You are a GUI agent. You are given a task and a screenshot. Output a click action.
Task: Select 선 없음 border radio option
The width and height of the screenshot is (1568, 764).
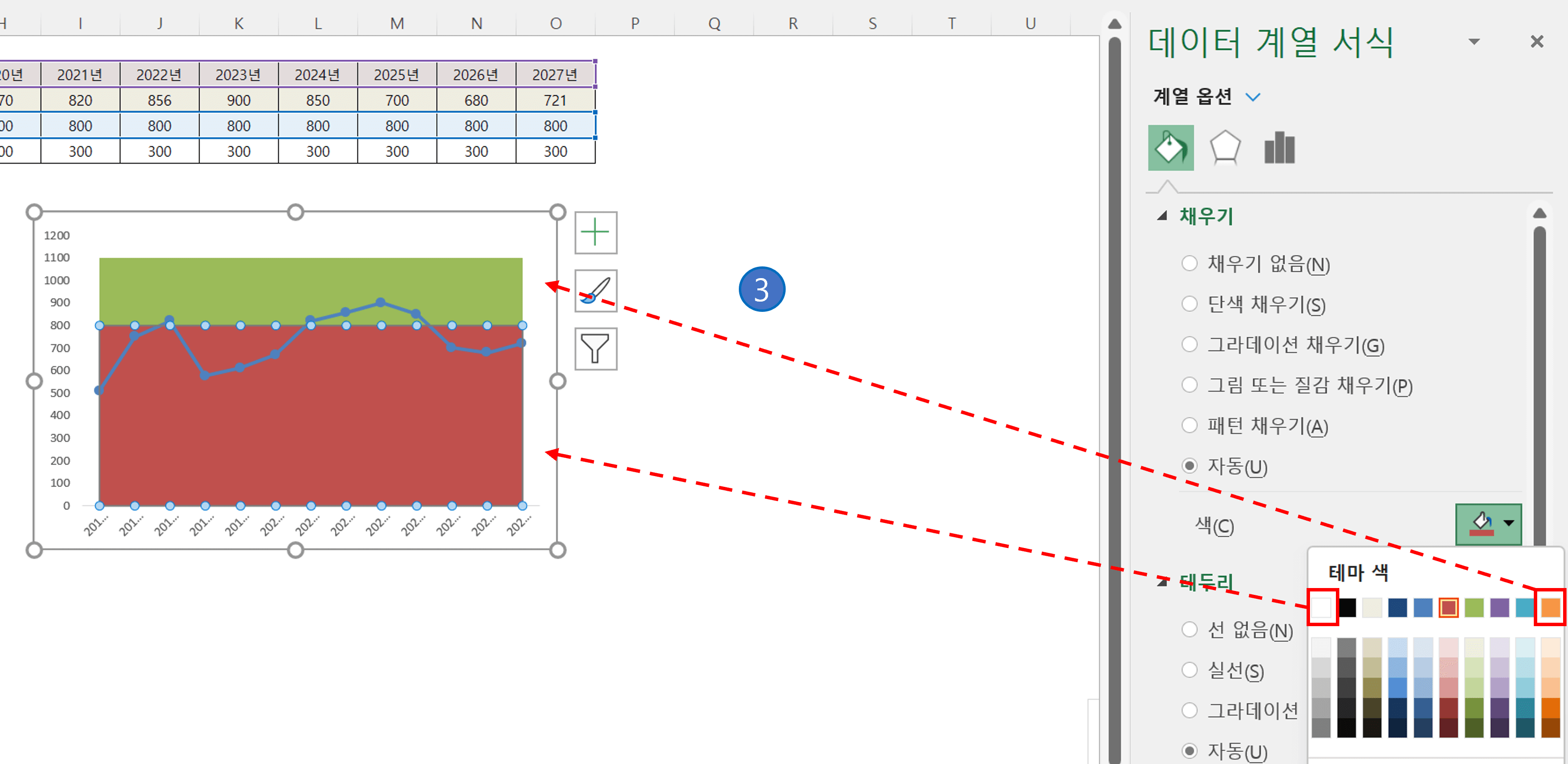(1189, 630)
